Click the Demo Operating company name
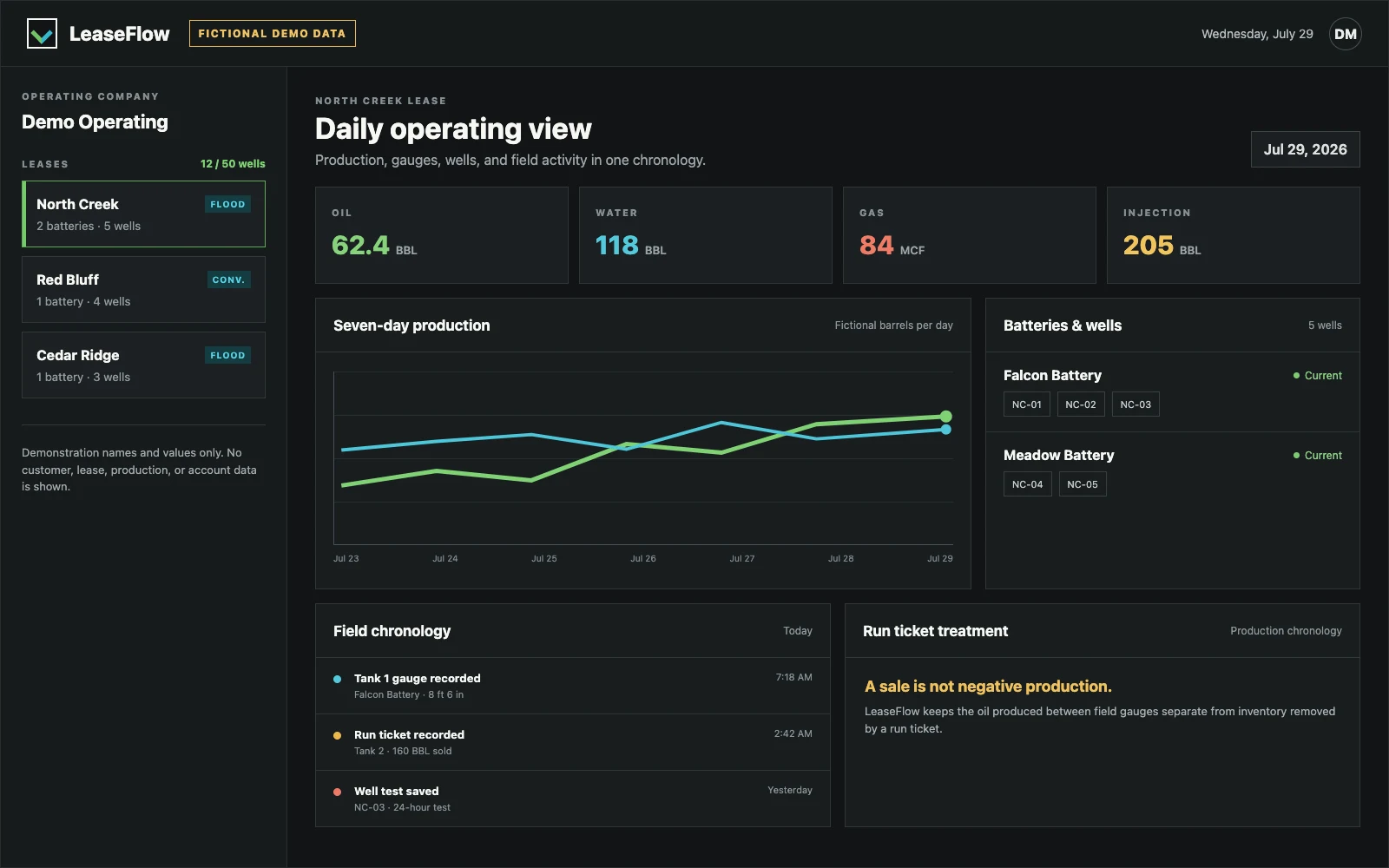1389x868 pixels. (95, 122)
